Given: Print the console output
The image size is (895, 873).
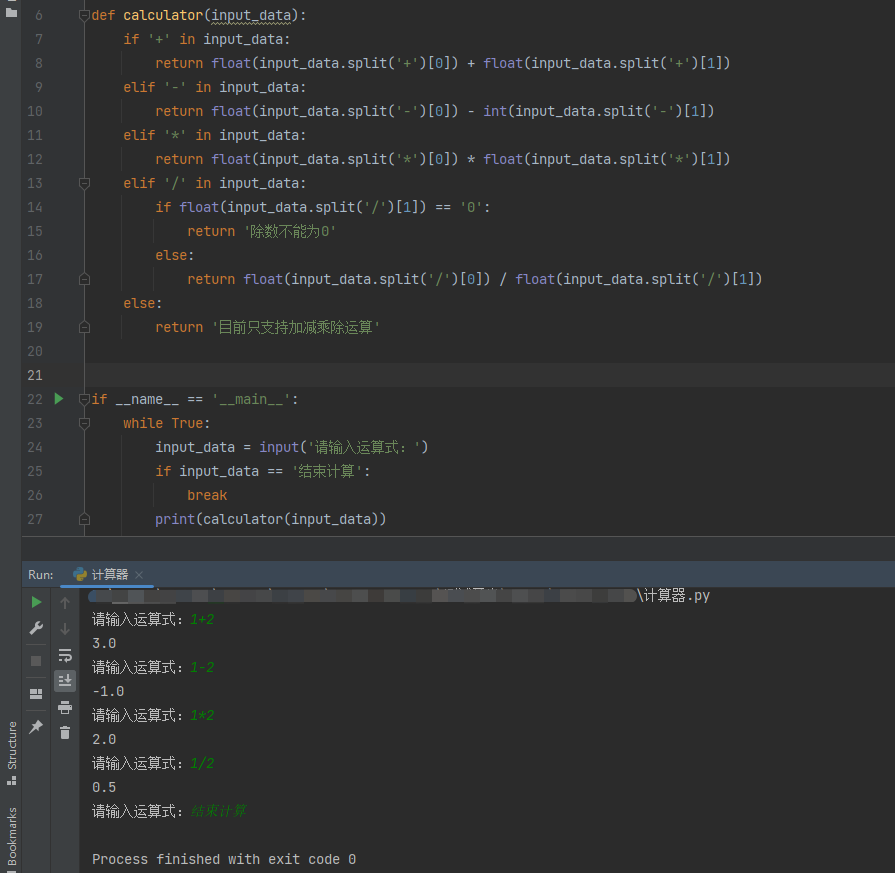Looking at the screenshot, I should click(x=65, y=707).
